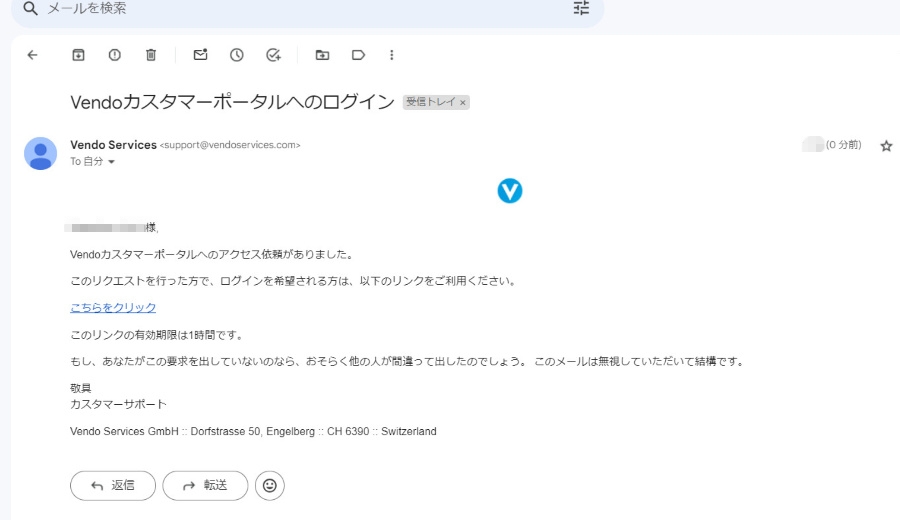This screenshot has height=520, width=900.
Task: Click the blue Vendo V logo
Action: tap(510, 191)
